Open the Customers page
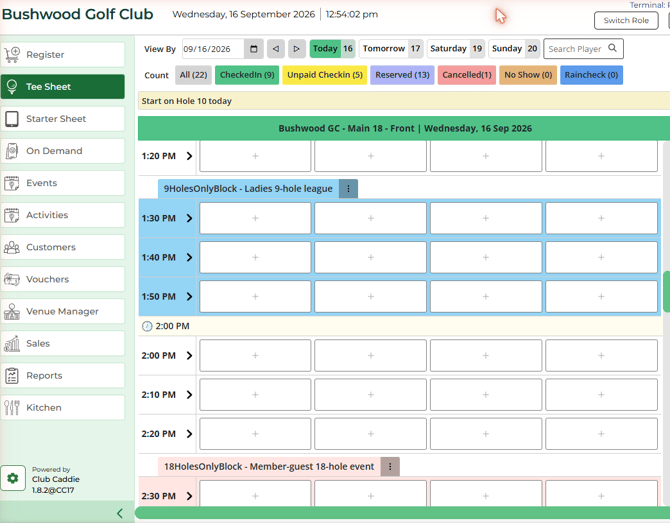670x523 pixels. click(x=63, y=247)
